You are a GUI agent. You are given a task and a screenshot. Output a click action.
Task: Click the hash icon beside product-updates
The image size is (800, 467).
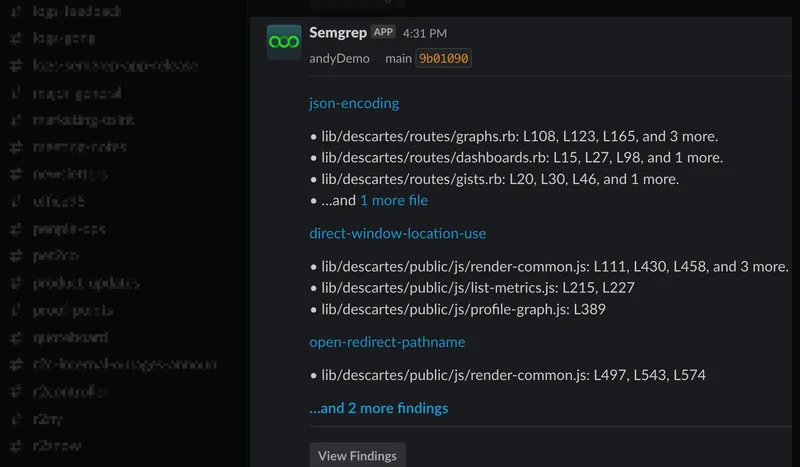(x=16, y=283)
